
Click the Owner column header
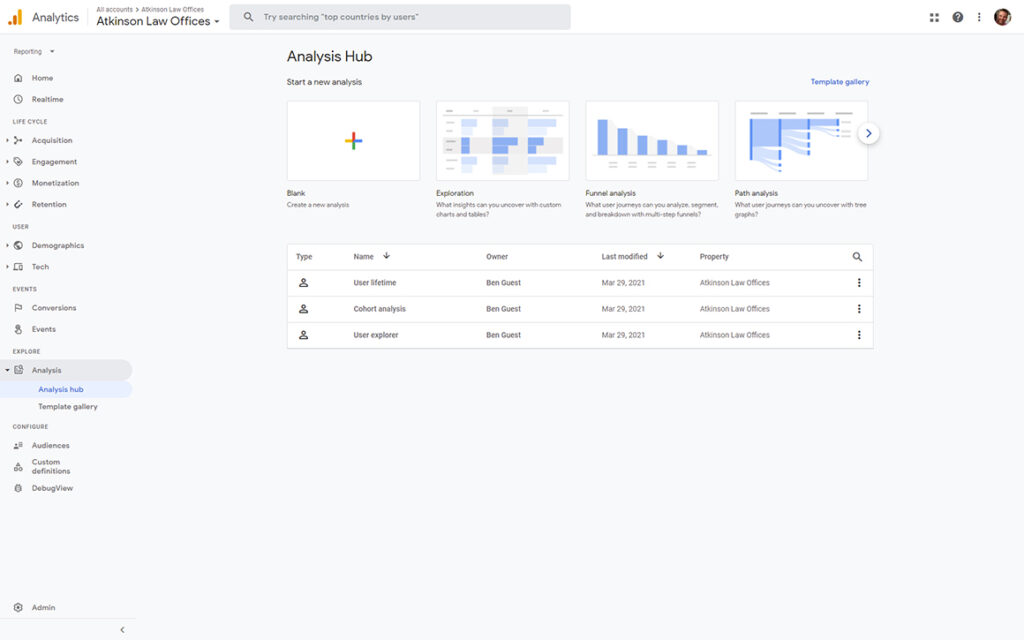[497, 257]
